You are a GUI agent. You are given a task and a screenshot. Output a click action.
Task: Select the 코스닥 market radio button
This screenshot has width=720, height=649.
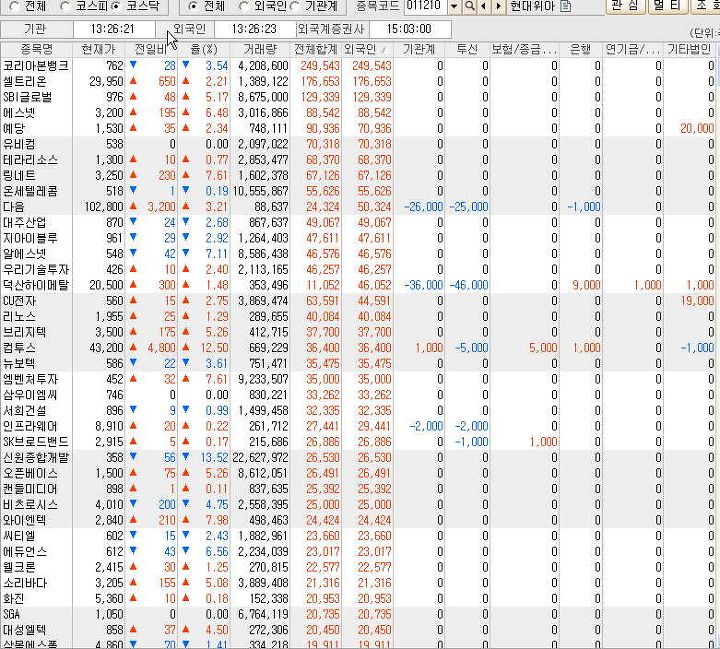click(117, 6)
